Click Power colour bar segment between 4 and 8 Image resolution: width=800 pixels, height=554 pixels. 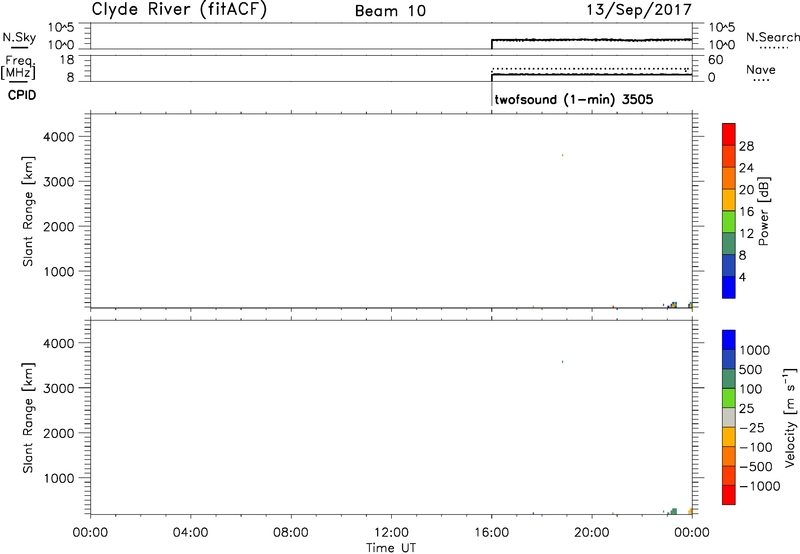729,265
